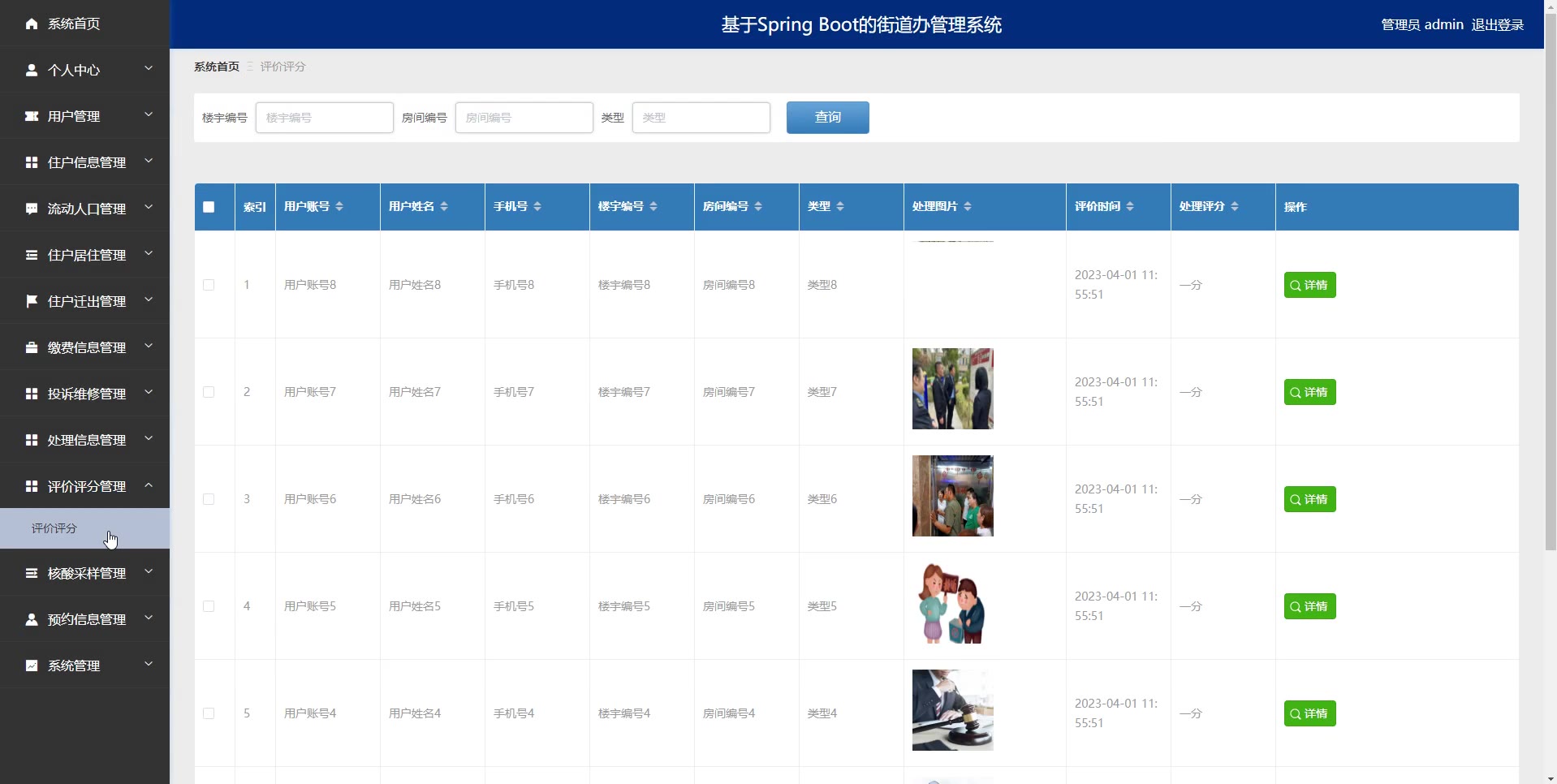Click the flag icon beside 住户迁出管理

[32, 301]
